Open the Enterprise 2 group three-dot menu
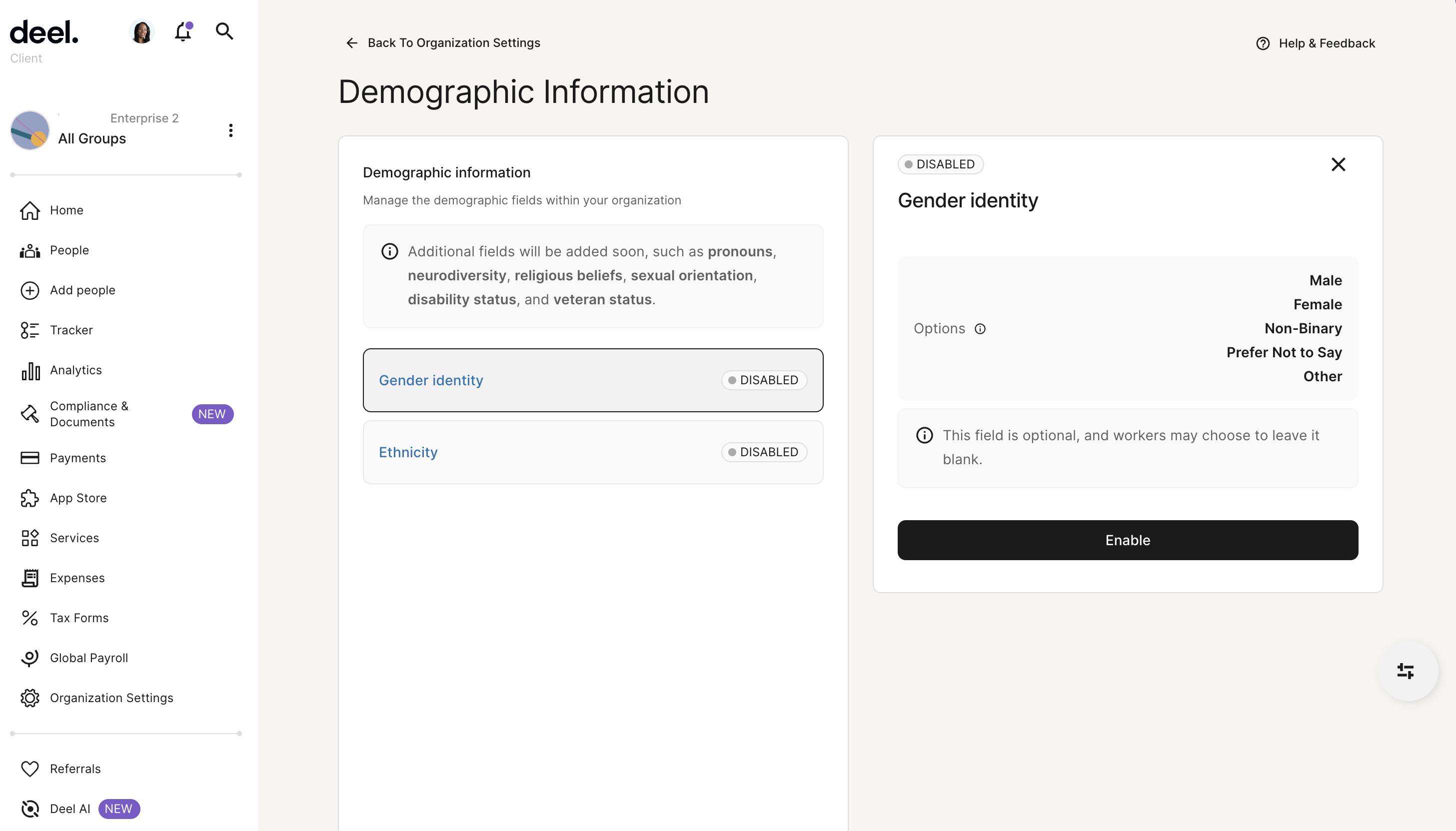 [230, 130]
